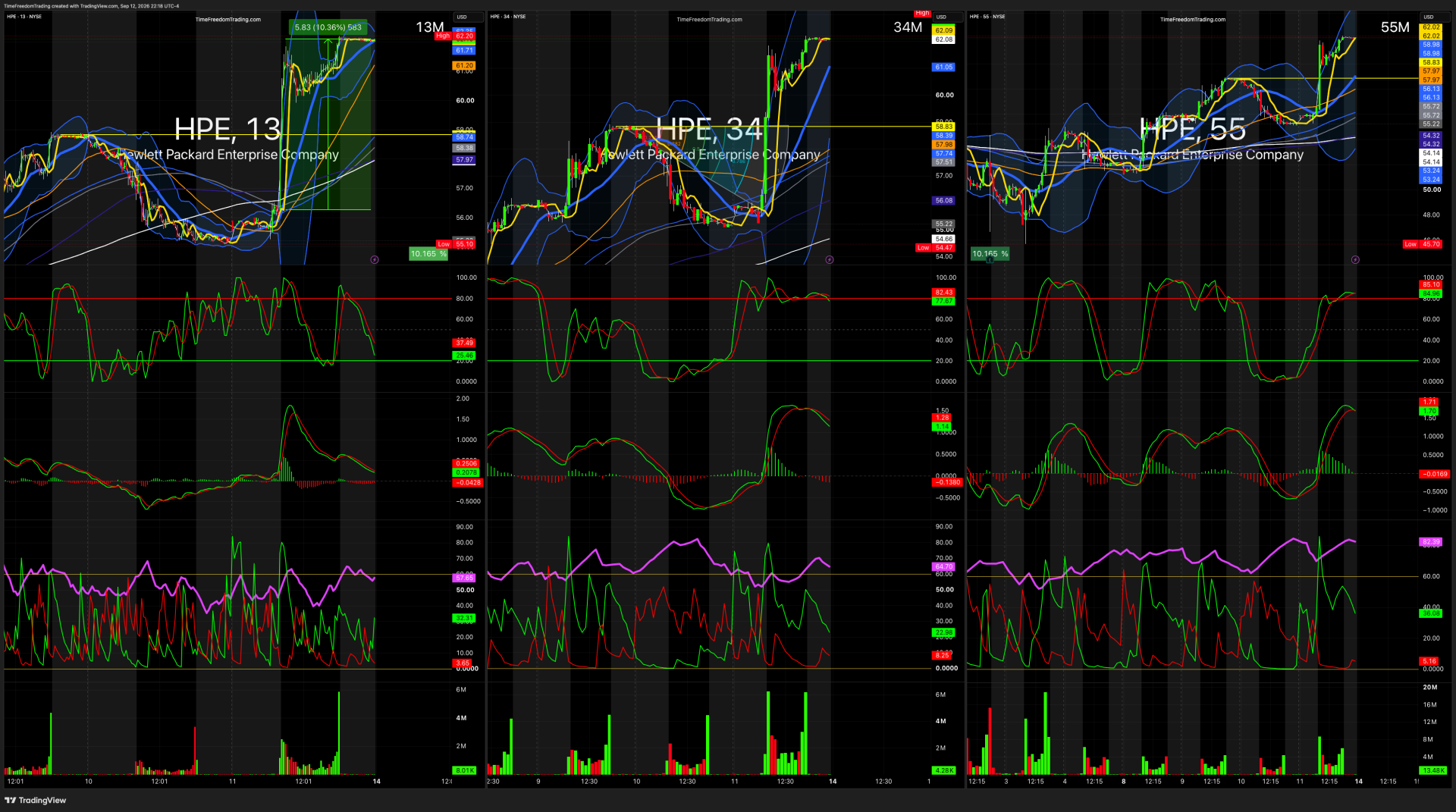This screenshot has height=812, width=1456.
Task: Click the red Low 45.70 price label
Action: coord(1422,244)
